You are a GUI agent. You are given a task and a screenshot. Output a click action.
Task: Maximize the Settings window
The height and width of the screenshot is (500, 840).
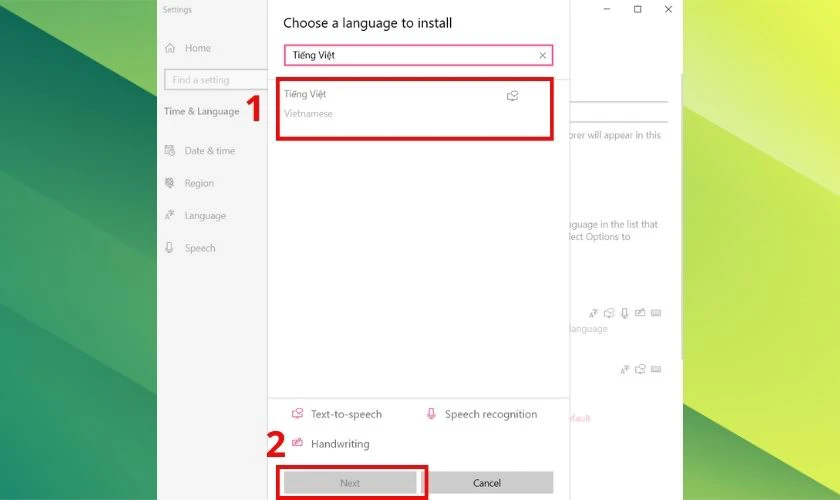coord(638,9)
